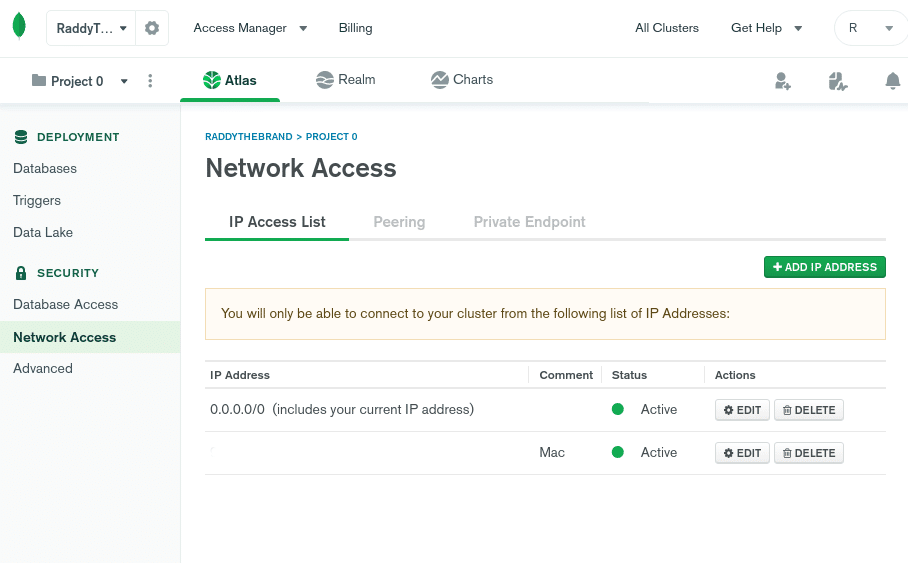Image resolution: width=908 pixels, height=563 pixels.
Task: Switch to the Private Endpoint tab
Action: 529,222
